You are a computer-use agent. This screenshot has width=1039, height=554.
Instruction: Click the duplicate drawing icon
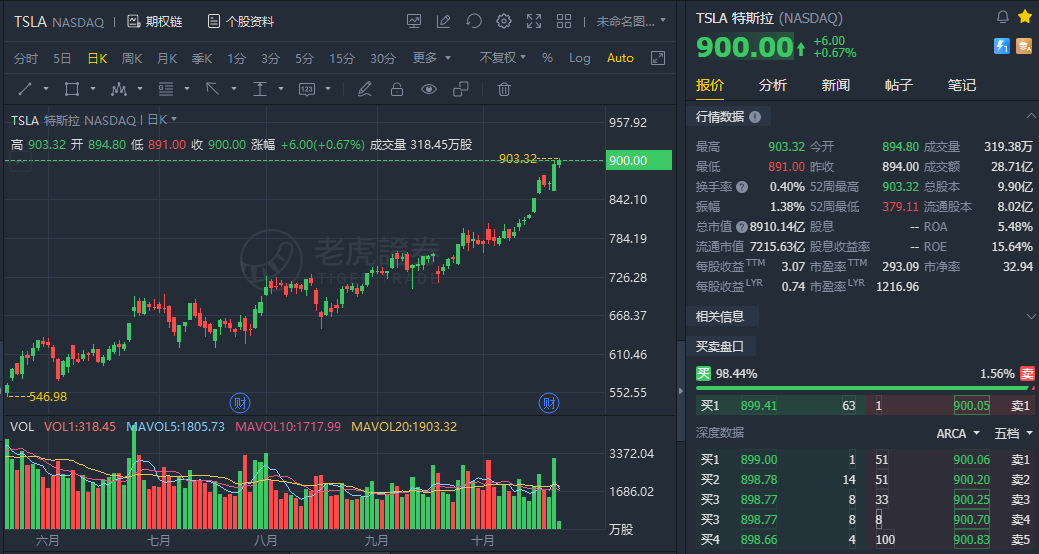[461, 89]
